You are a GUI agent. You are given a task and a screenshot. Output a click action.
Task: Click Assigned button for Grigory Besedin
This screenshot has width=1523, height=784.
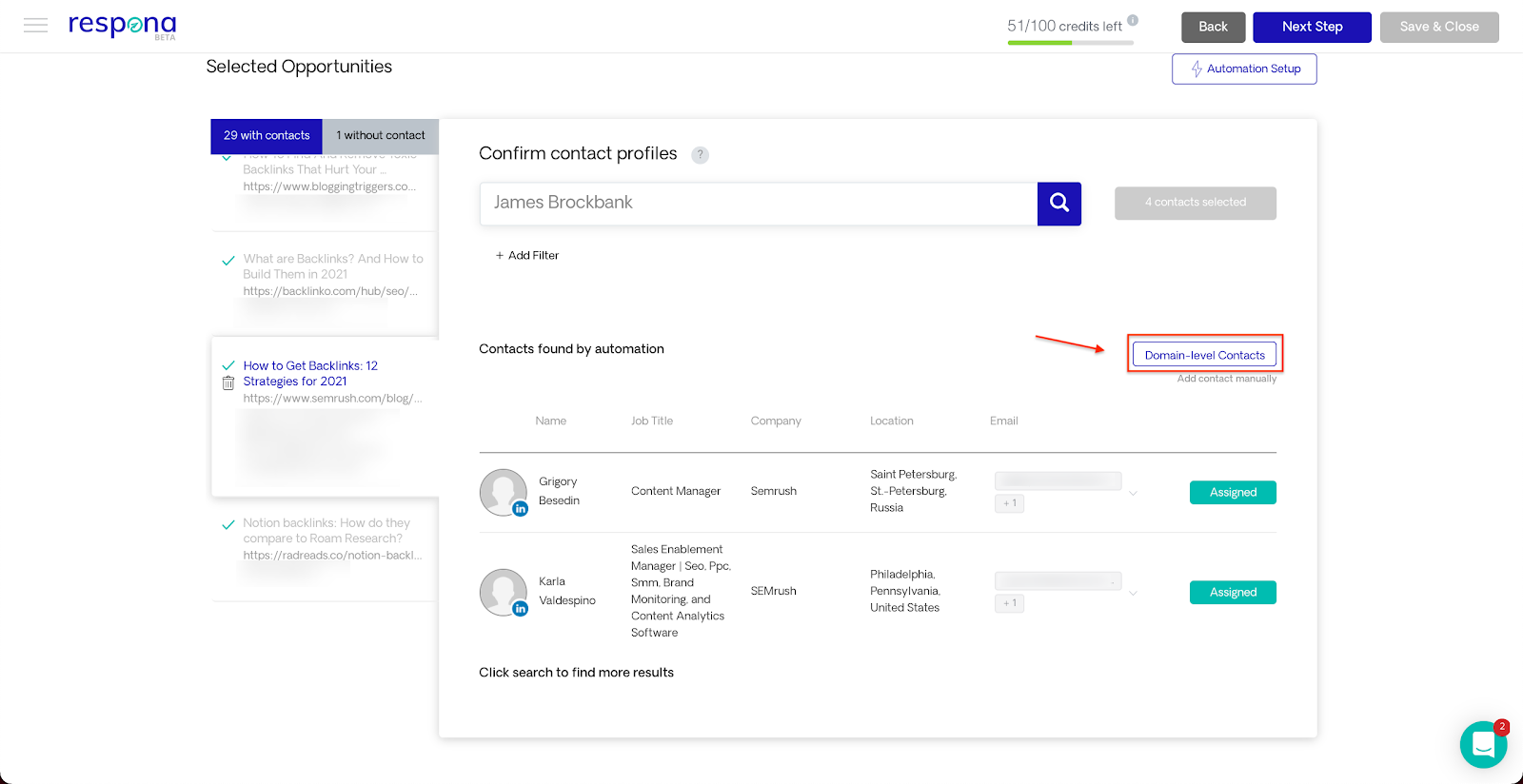[x=1233, y=492]
